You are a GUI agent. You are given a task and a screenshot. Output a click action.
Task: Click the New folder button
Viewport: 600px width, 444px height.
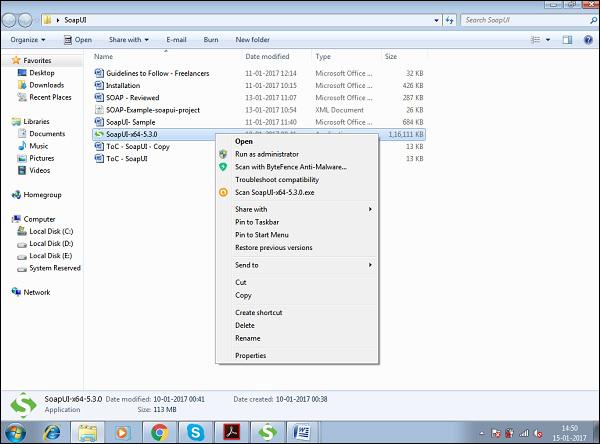[x=253, y=39]
